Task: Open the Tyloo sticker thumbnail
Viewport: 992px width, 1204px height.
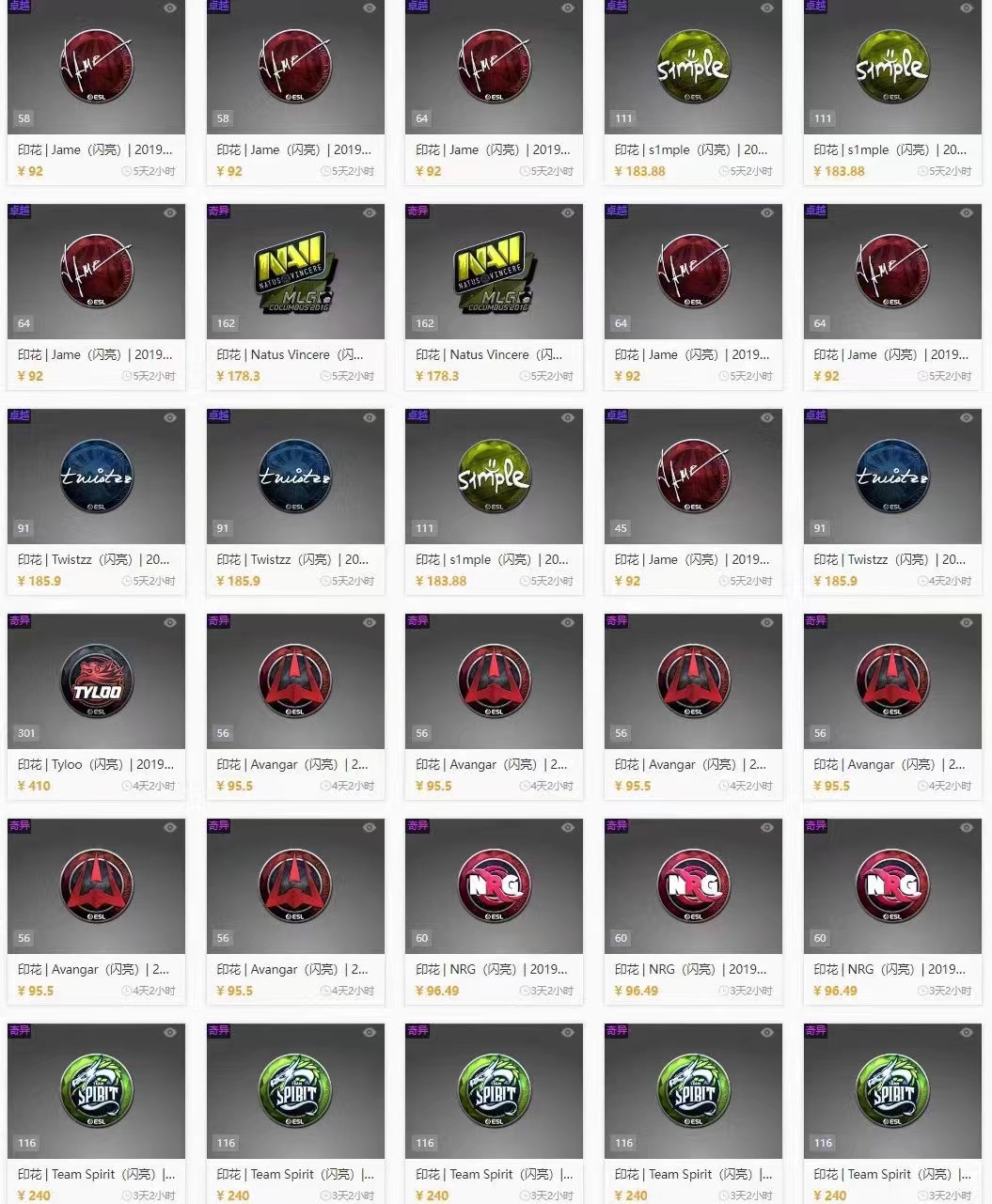Action: (96, 681)
